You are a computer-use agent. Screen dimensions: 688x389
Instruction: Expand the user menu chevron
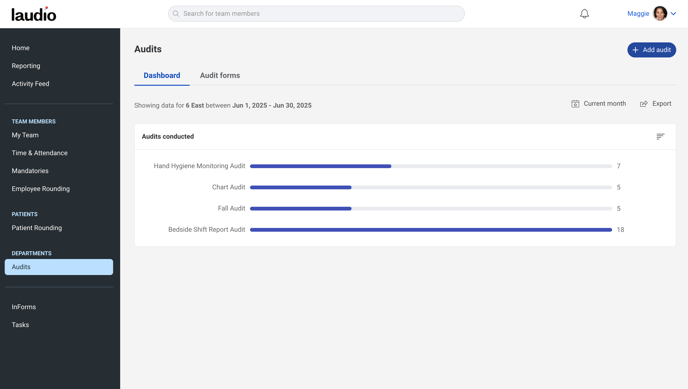click(673, 14)
